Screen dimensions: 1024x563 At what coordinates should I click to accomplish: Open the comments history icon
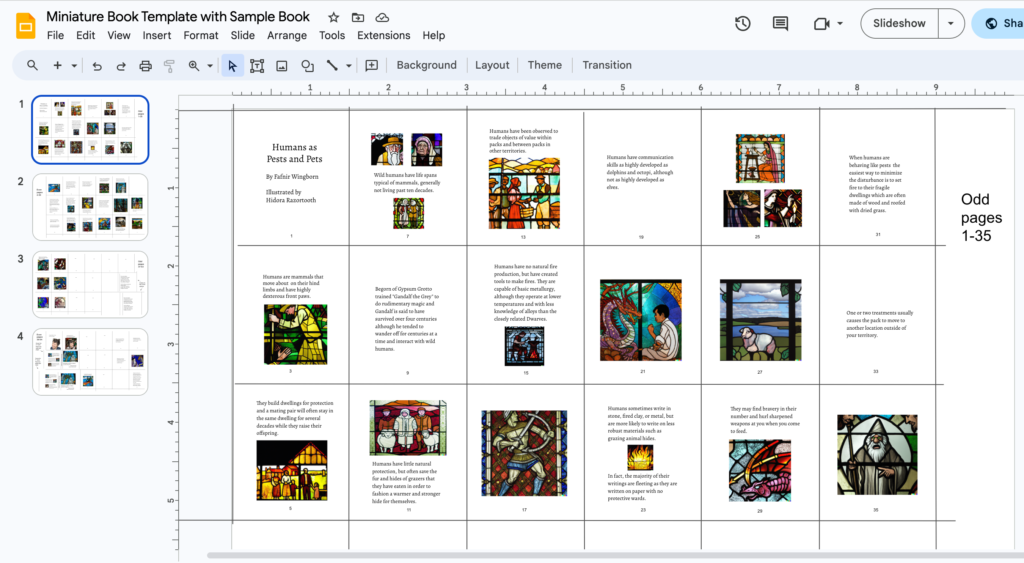(780, 24)
